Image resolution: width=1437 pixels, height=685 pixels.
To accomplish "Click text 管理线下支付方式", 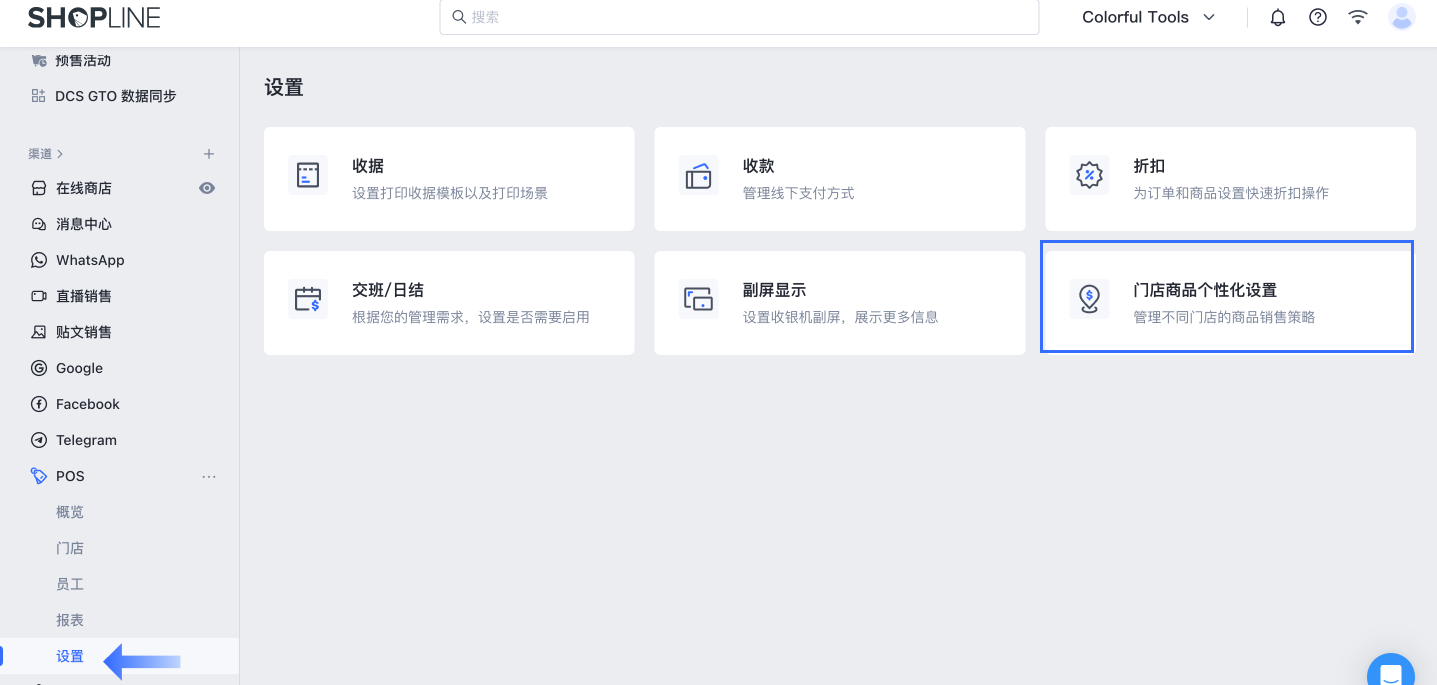I will [x=798, y=193].
